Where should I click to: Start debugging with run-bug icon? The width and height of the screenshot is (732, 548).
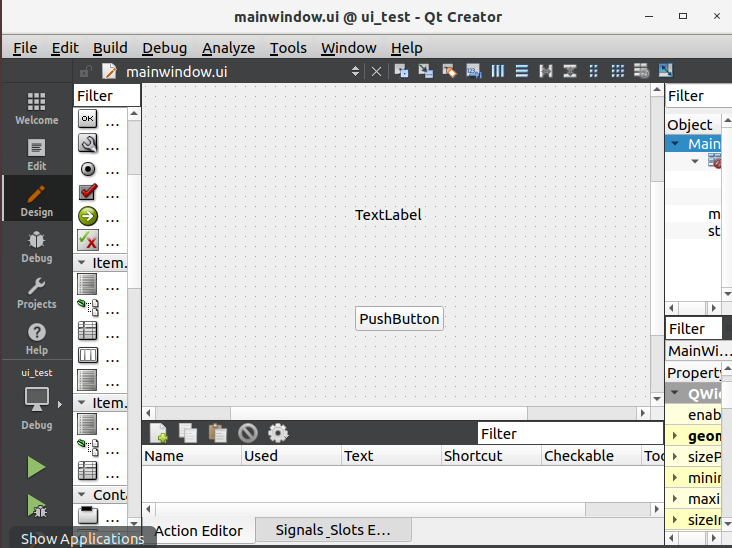click(x=36, y=506)
